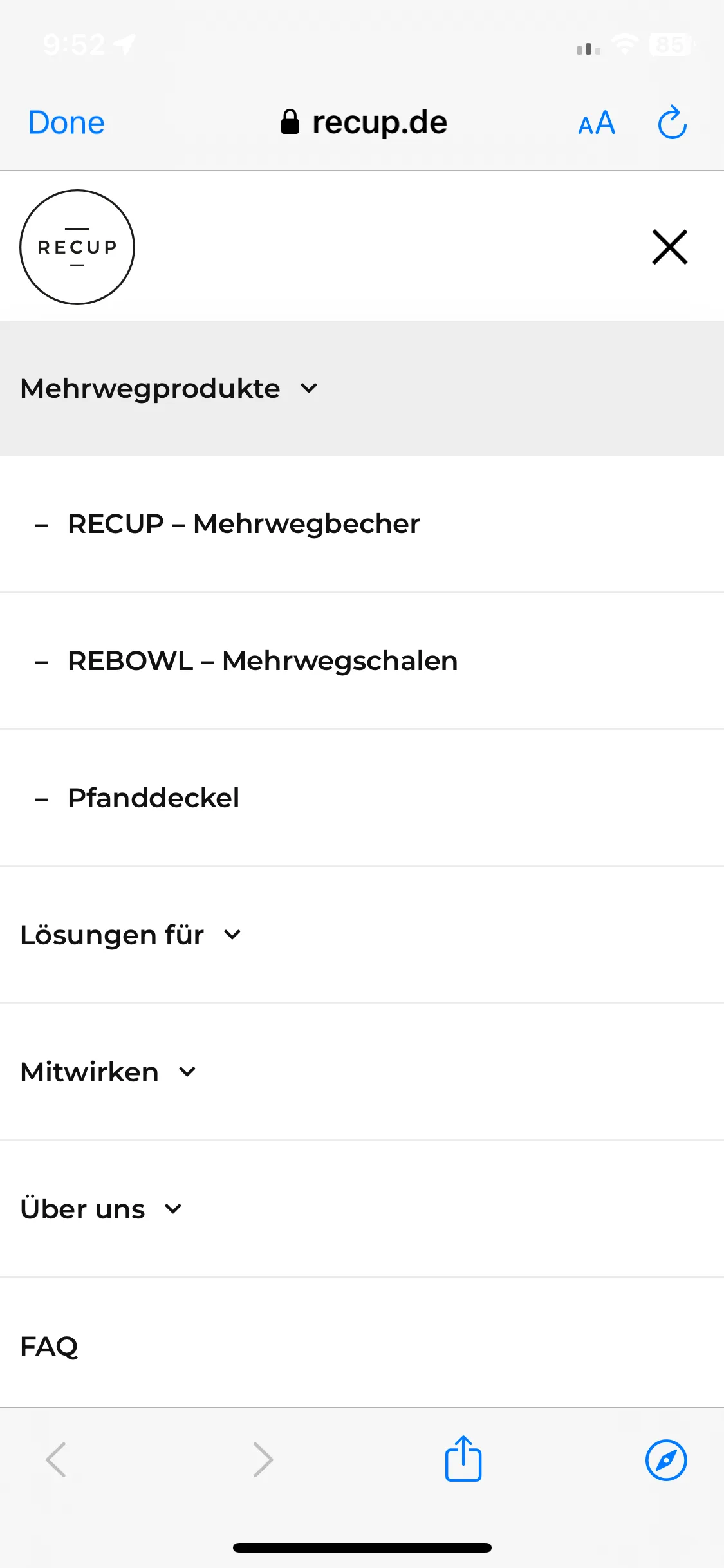
Task: Tap the RECUP circular logo
Action: 77,247
